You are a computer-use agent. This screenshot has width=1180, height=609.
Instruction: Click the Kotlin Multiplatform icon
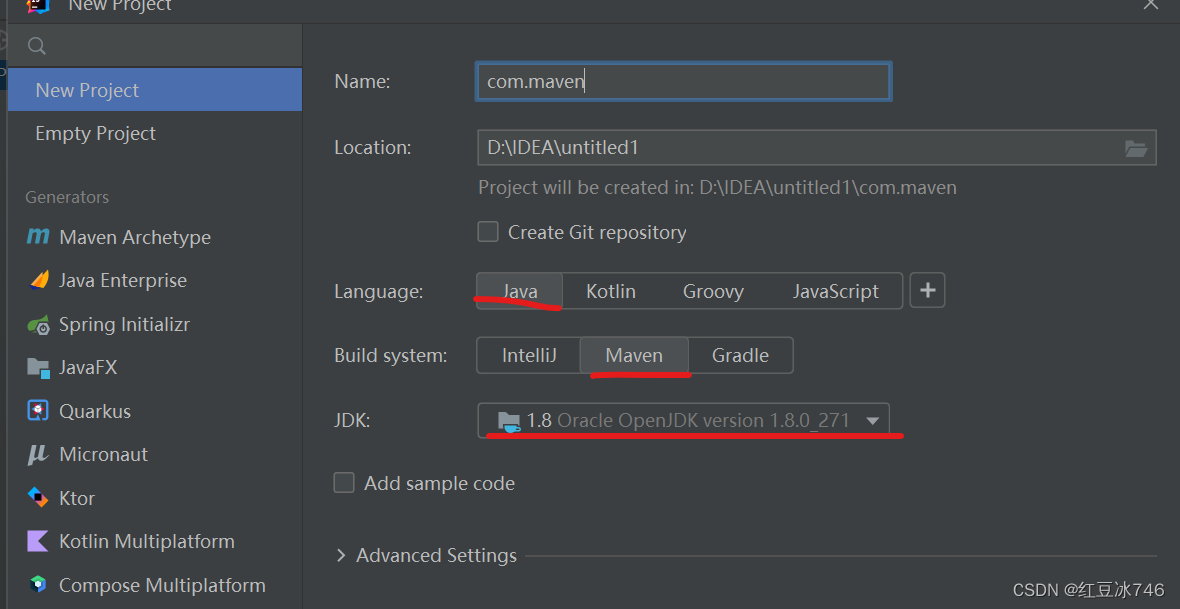[x=38, y=541]
